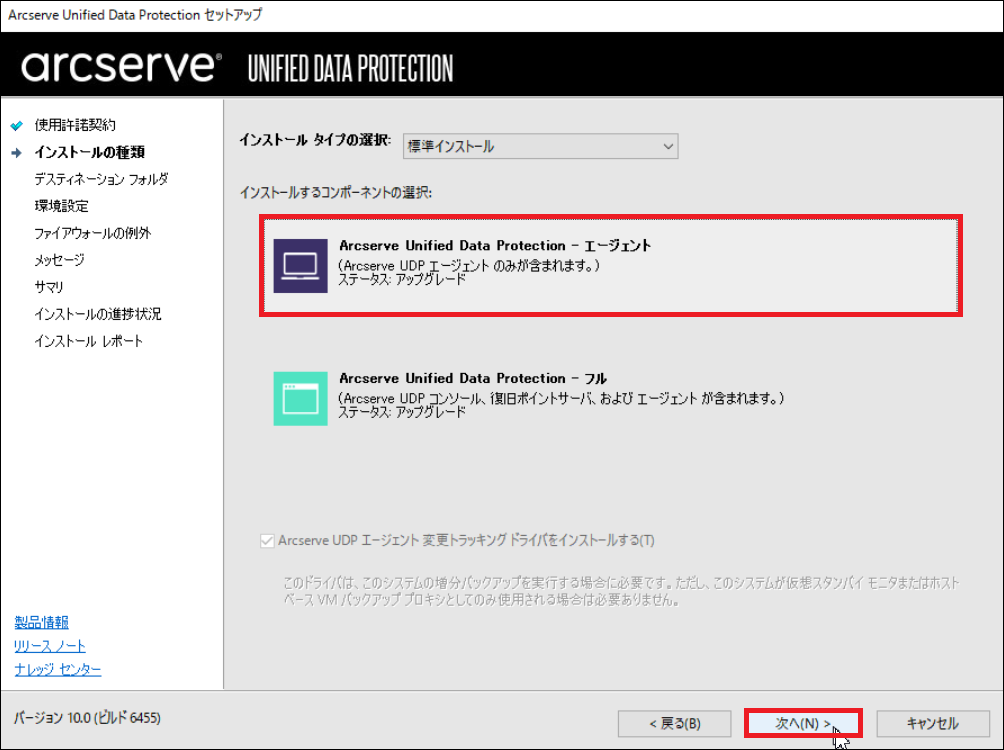The width and height of the screenshot is (1004, 750).
Task: Click the checkmark icon beside 使用許諾契約
Action: 17,125
